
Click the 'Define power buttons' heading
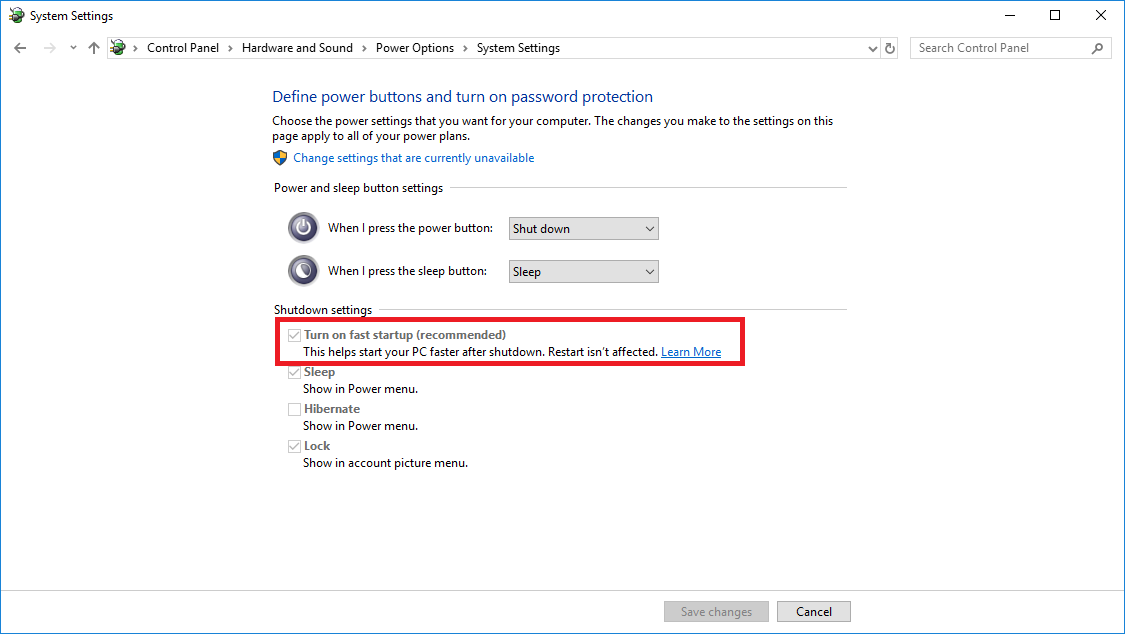[462, 97]
